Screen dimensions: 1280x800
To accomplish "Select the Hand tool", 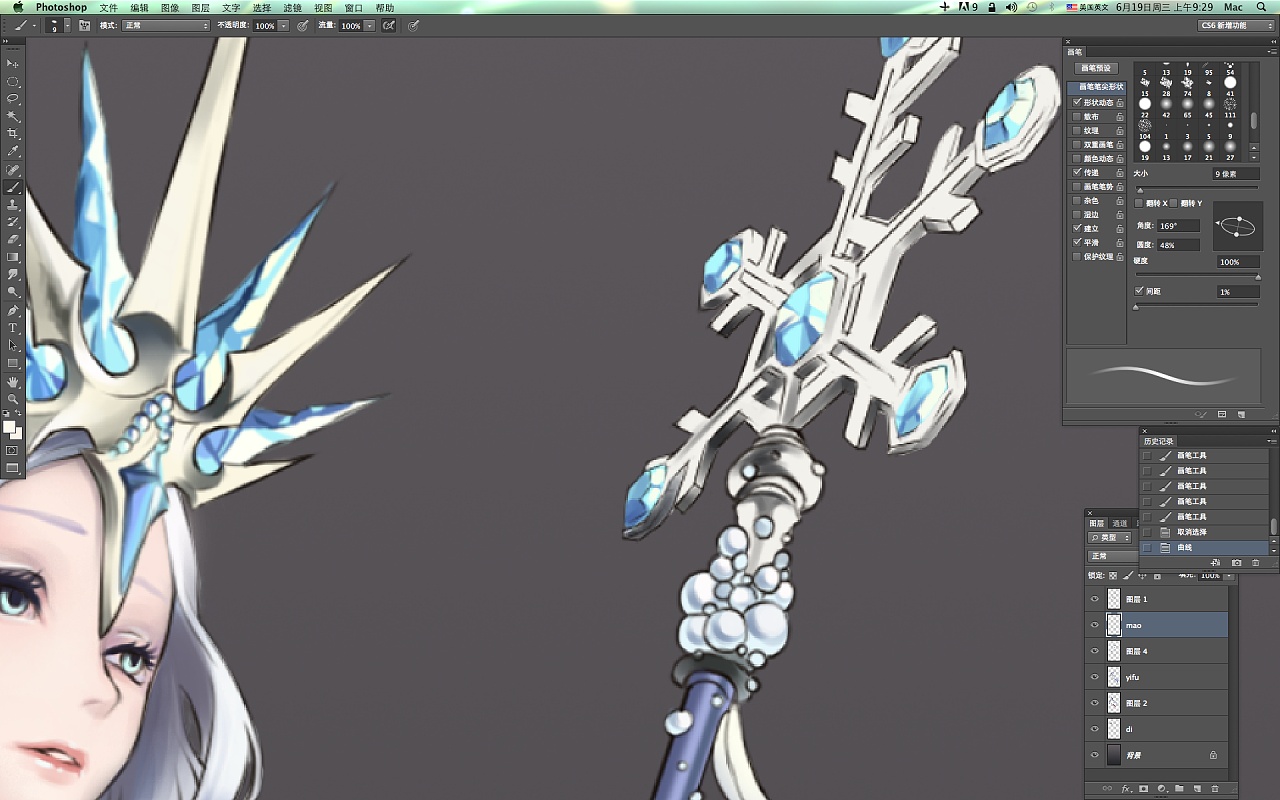I will click(x=13, y=381).
